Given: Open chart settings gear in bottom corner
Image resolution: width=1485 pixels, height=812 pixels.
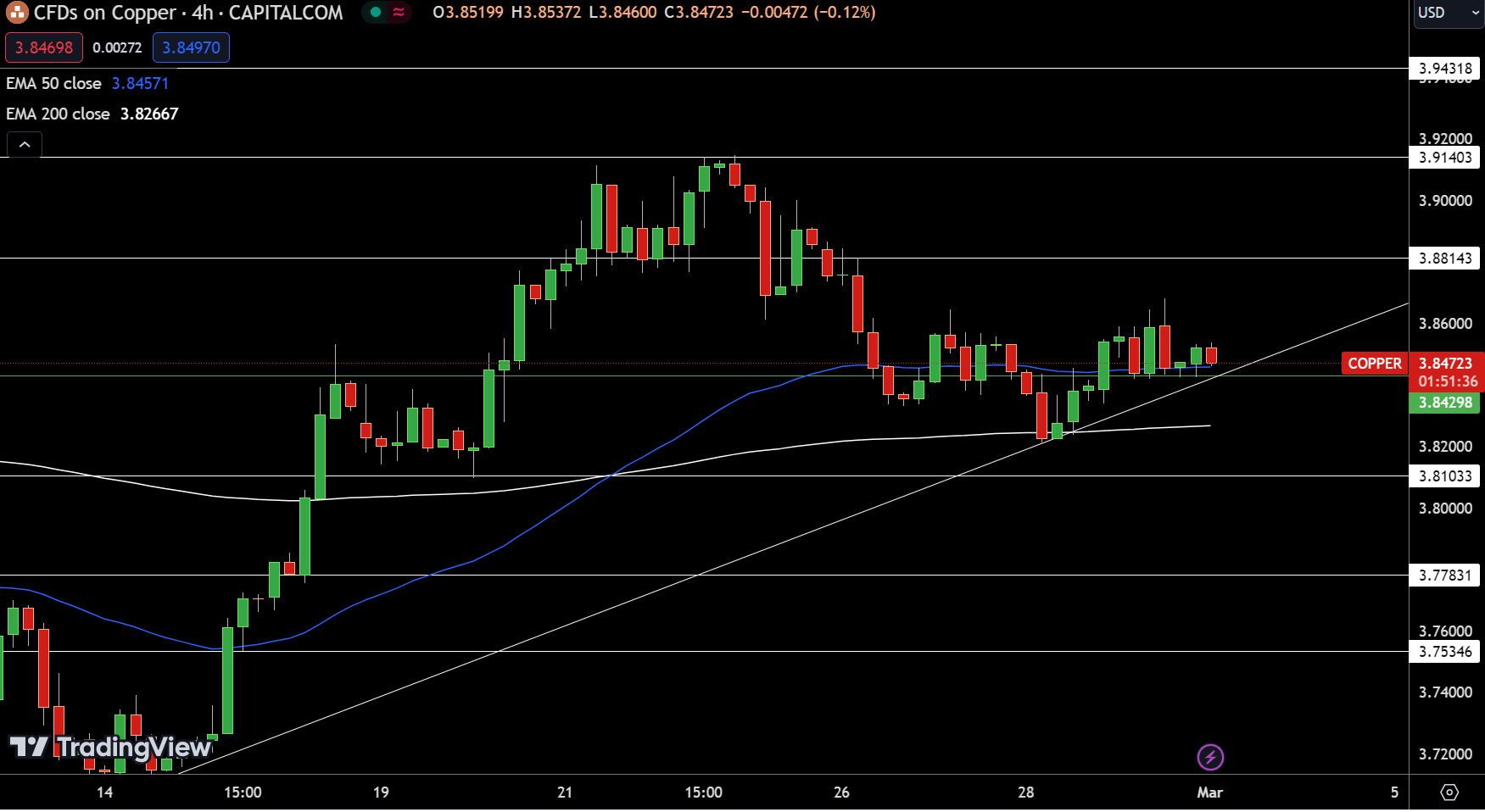Looking at the screenshot, I should pyautogui.click(x=1449, y=793).
